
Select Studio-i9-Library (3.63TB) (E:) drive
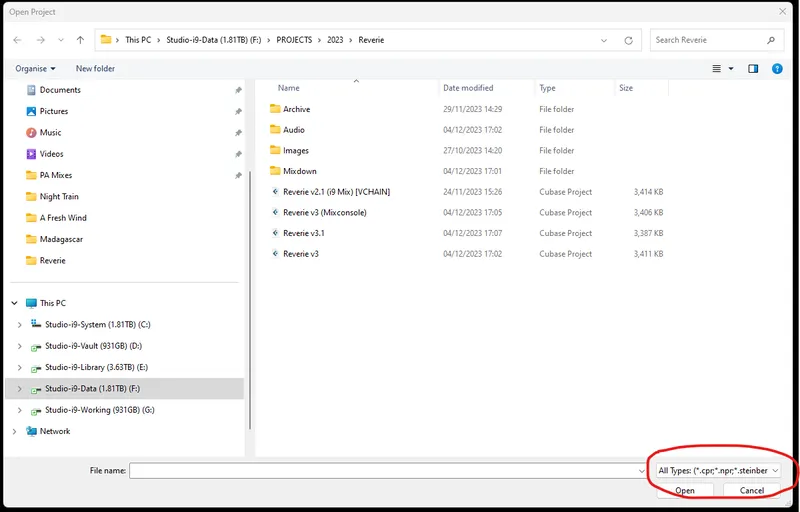96,367
